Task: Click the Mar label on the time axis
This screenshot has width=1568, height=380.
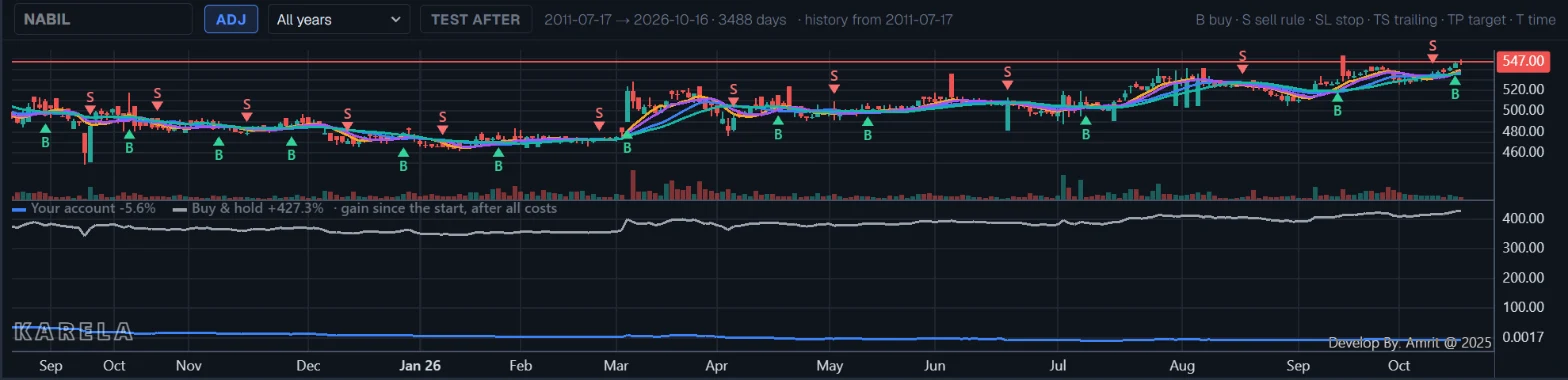Action: coord(617,366)
